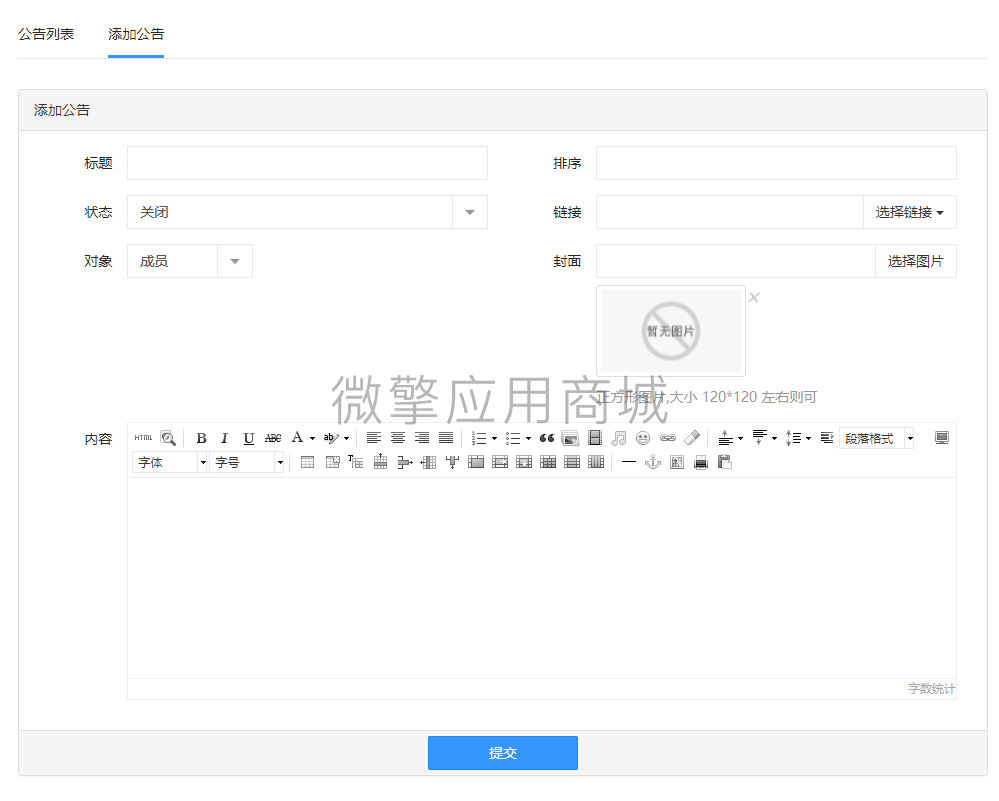Apply highlight color with ab icon
This screenshot has height=801, width=999.
[x=331, y=438]
